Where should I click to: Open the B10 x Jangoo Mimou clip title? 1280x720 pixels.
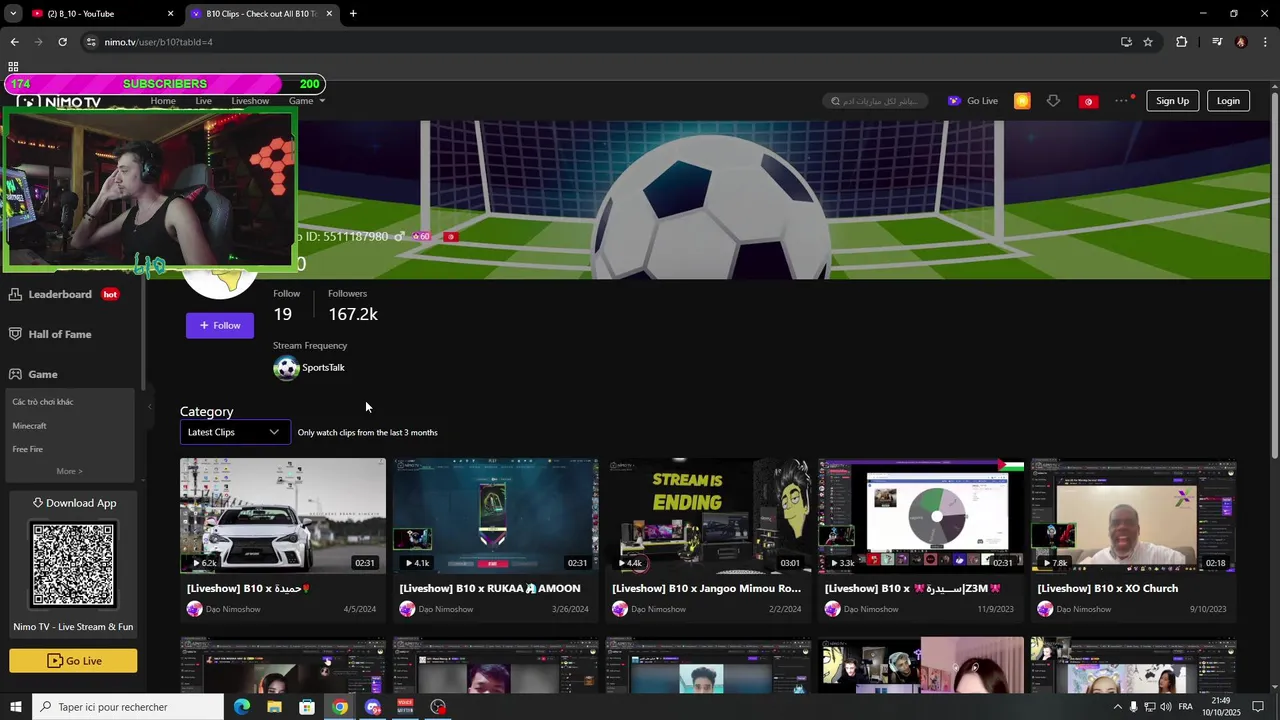pyautogui.click(x=706, y=589)
